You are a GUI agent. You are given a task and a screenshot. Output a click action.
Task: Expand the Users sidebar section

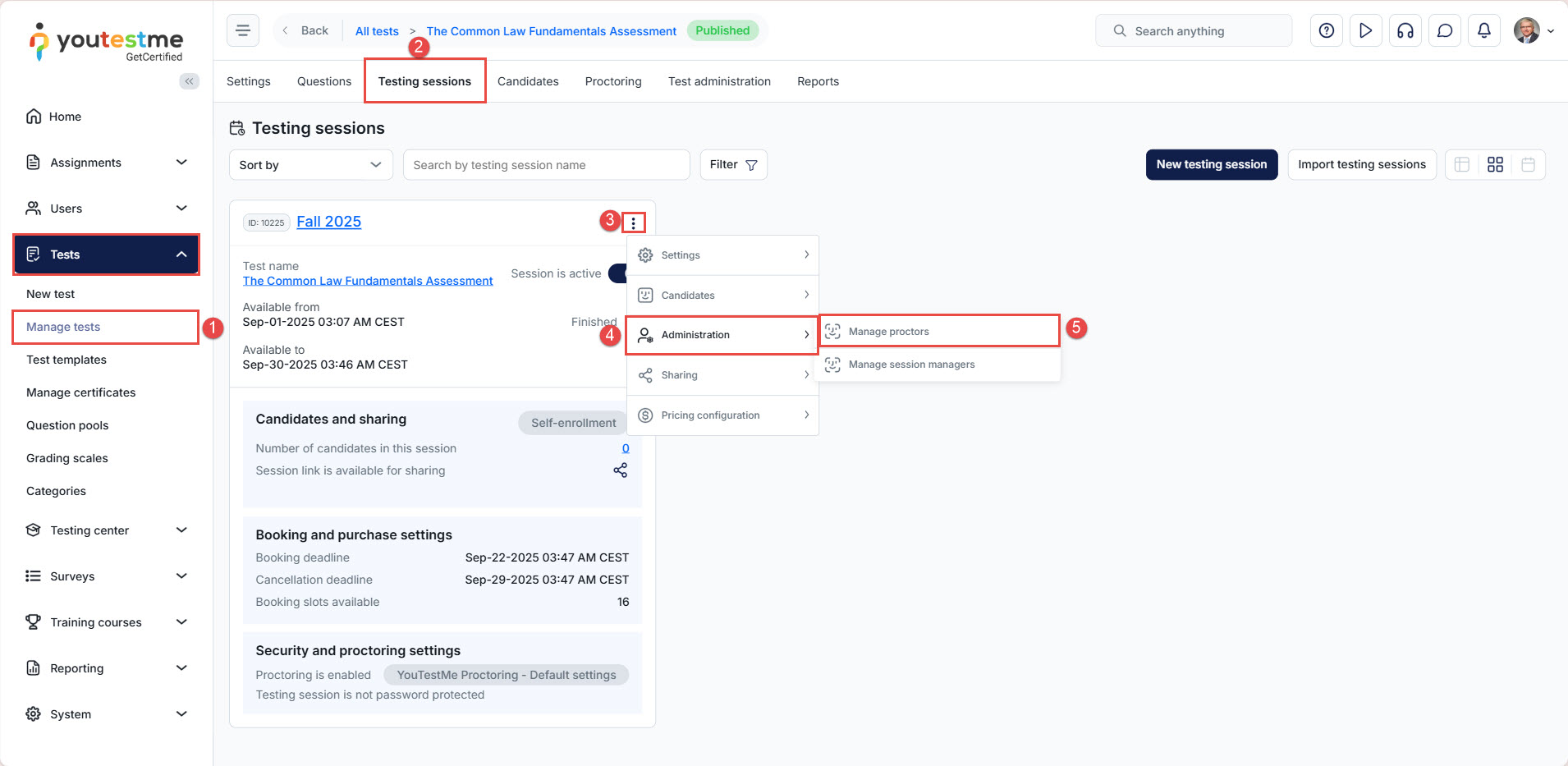click(107, 209)
